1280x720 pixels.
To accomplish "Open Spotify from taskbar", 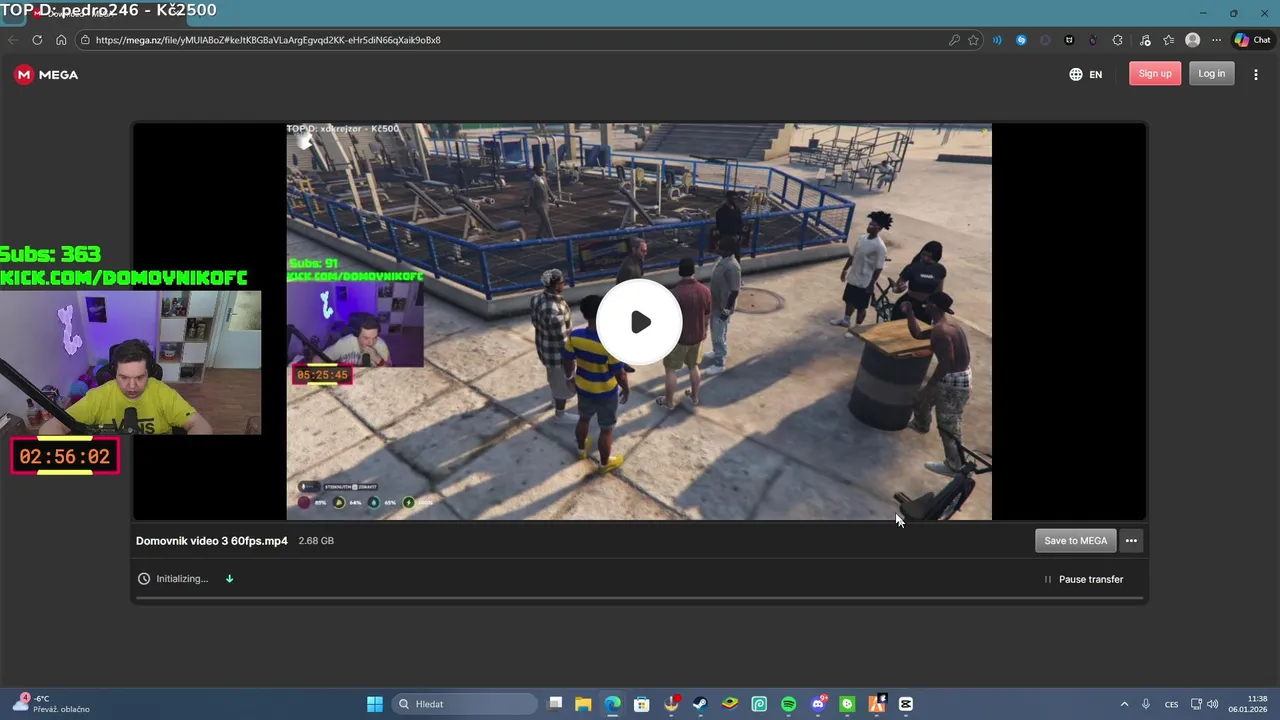I will [788, 704].
